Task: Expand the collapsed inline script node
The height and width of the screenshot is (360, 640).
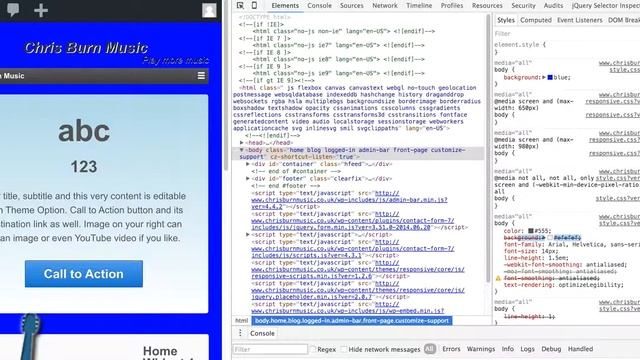Action: pos(248,235)
